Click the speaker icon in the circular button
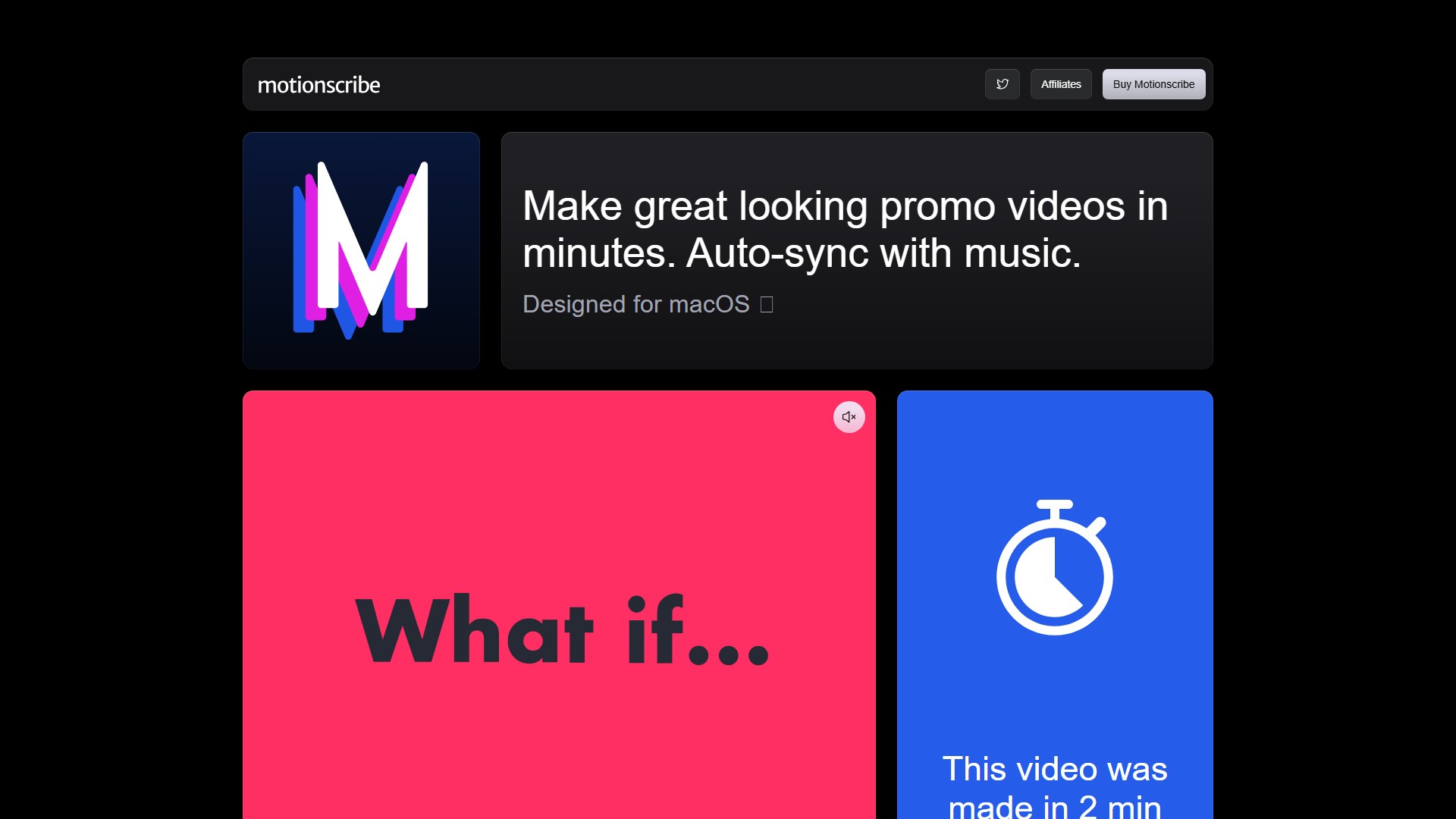Viewport: 1456px width, 819px height. (x=849, y=416)
